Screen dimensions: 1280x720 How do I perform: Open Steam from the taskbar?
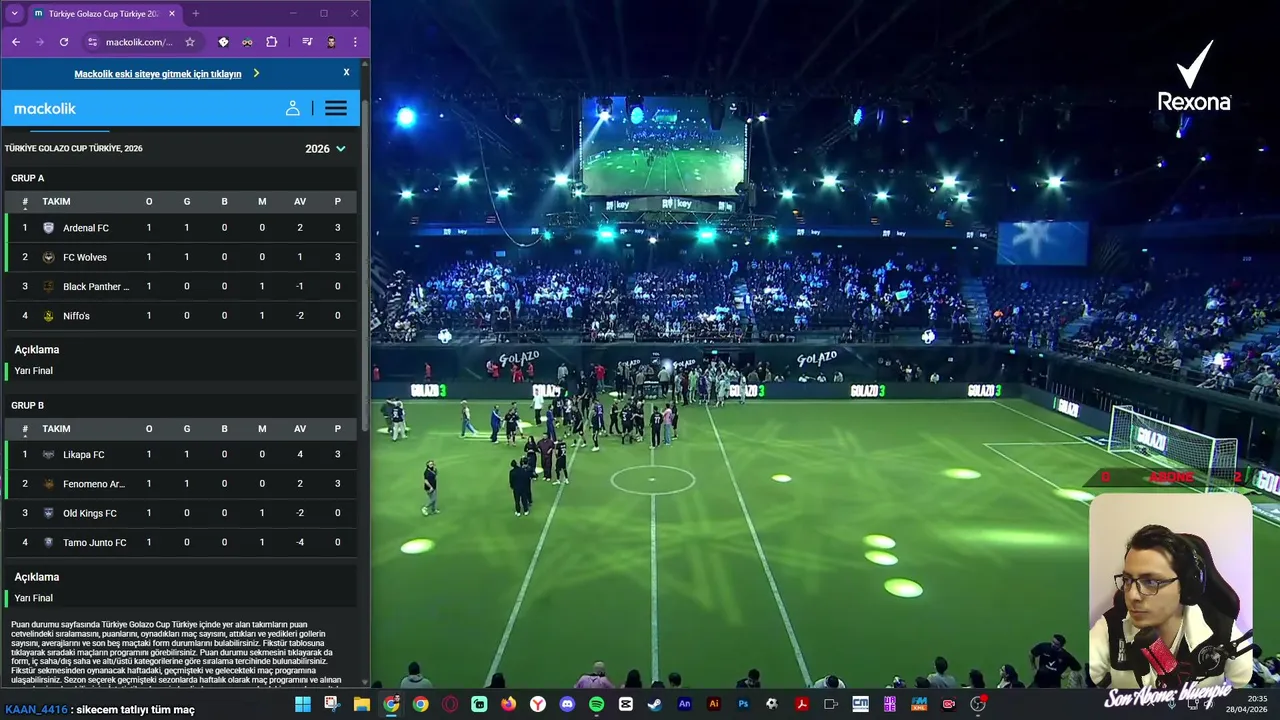click(655, 704)
